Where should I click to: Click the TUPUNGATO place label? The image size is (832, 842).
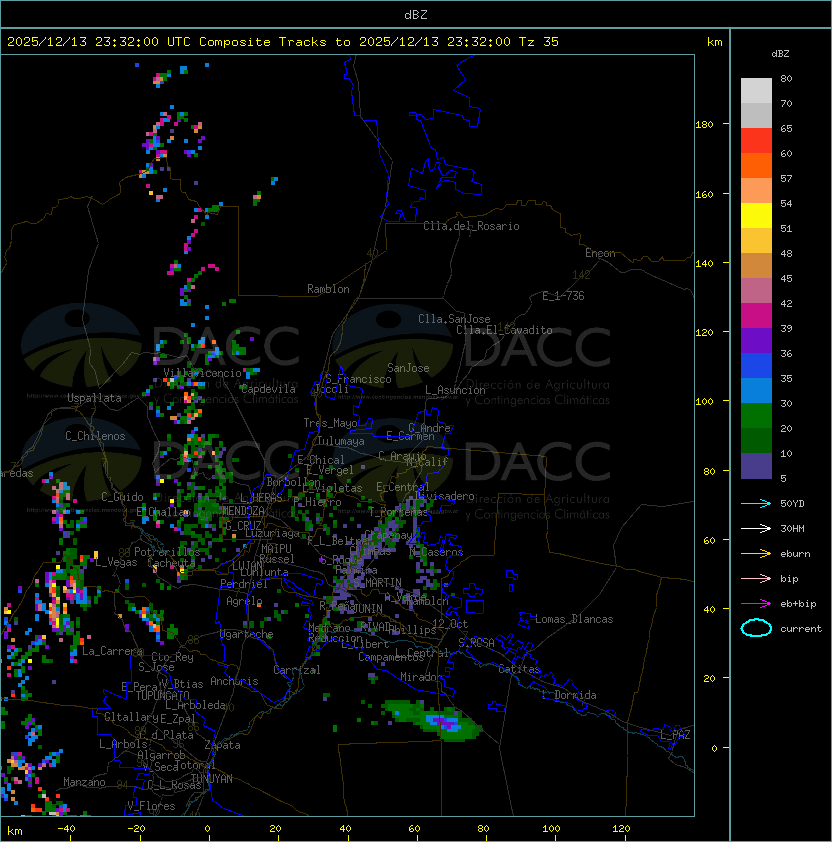162,696
